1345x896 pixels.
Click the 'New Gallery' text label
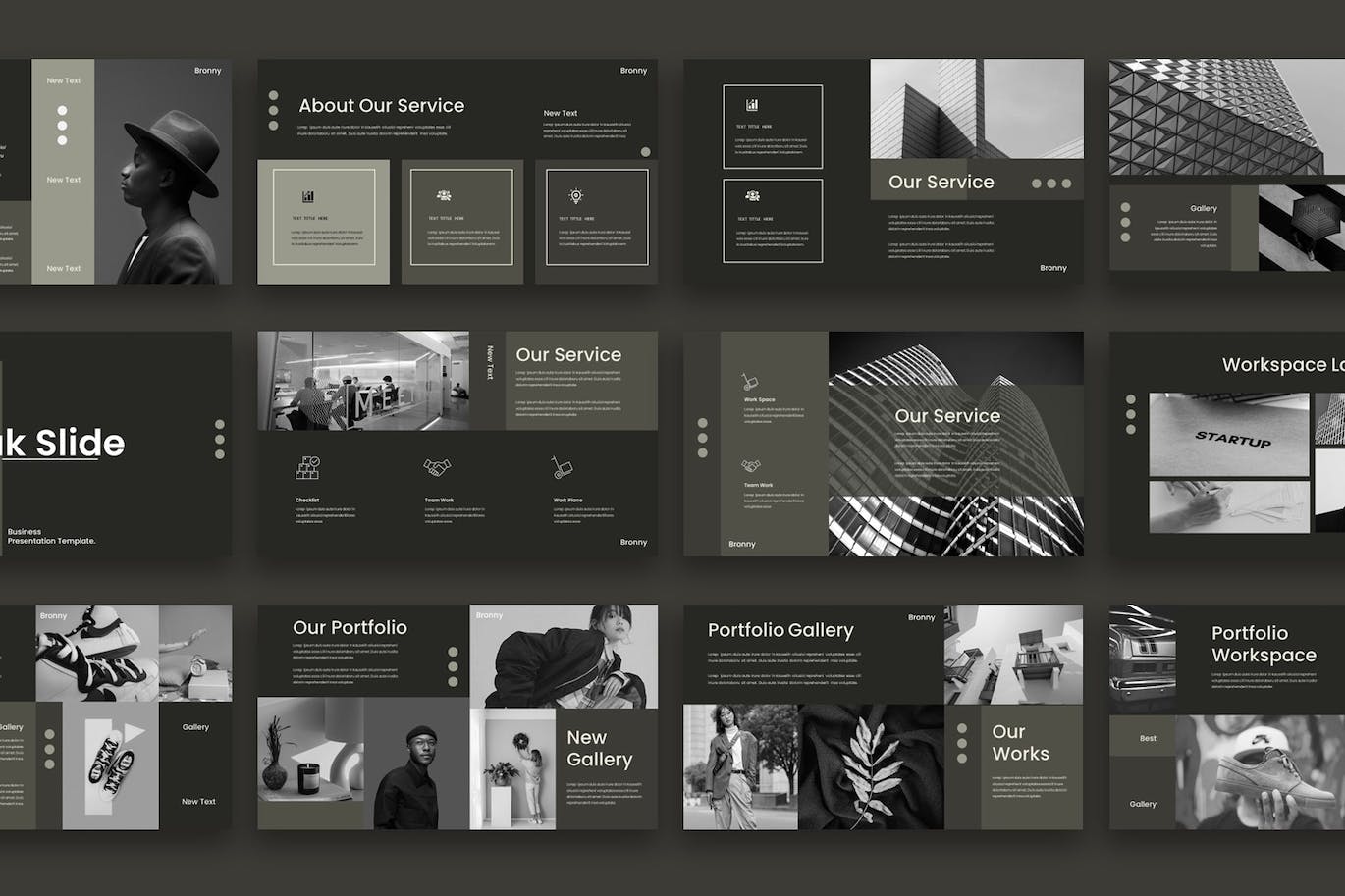pos(599,748)
